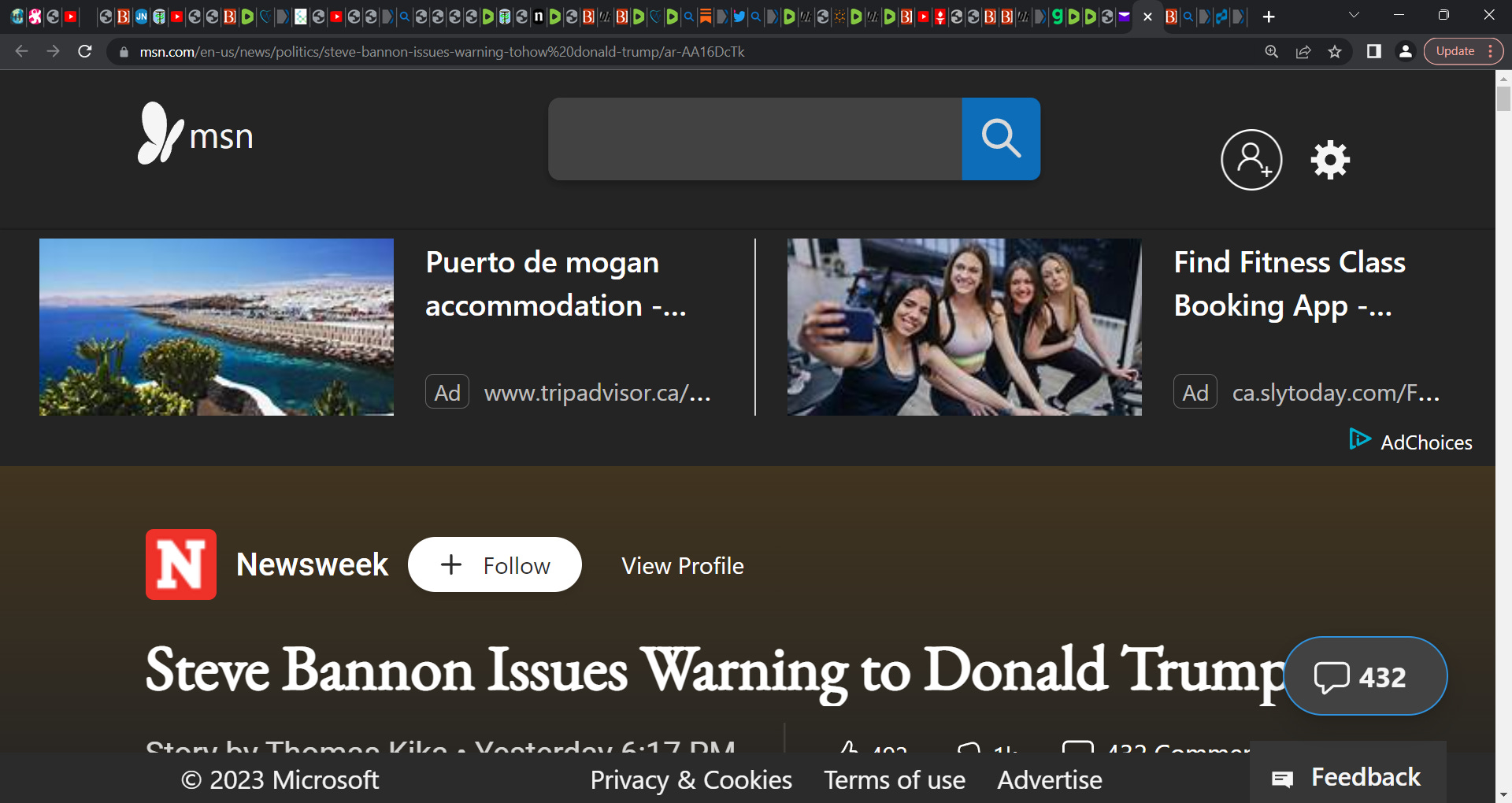The image size is (1512, 803).
Task: Reload the page from the toolbar
Action: 85,51
